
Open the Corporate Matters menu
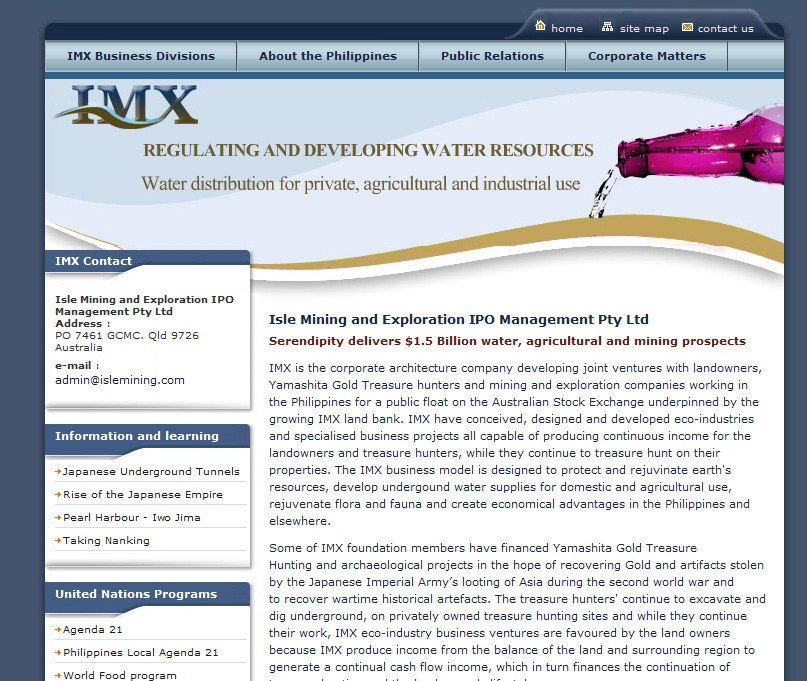point(646,56)
